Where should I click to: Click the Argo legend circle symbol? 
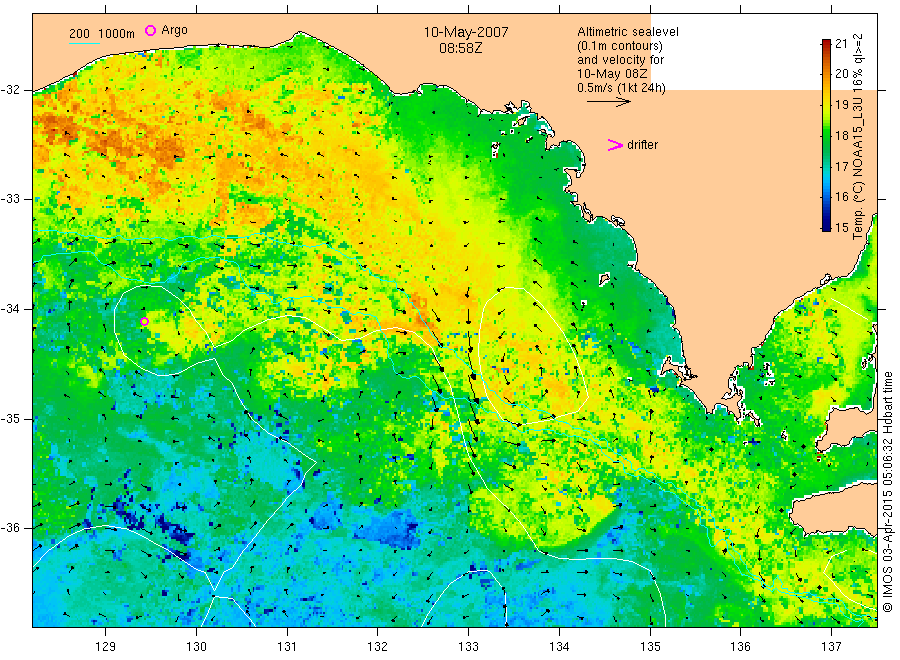[x=150, y=30]
